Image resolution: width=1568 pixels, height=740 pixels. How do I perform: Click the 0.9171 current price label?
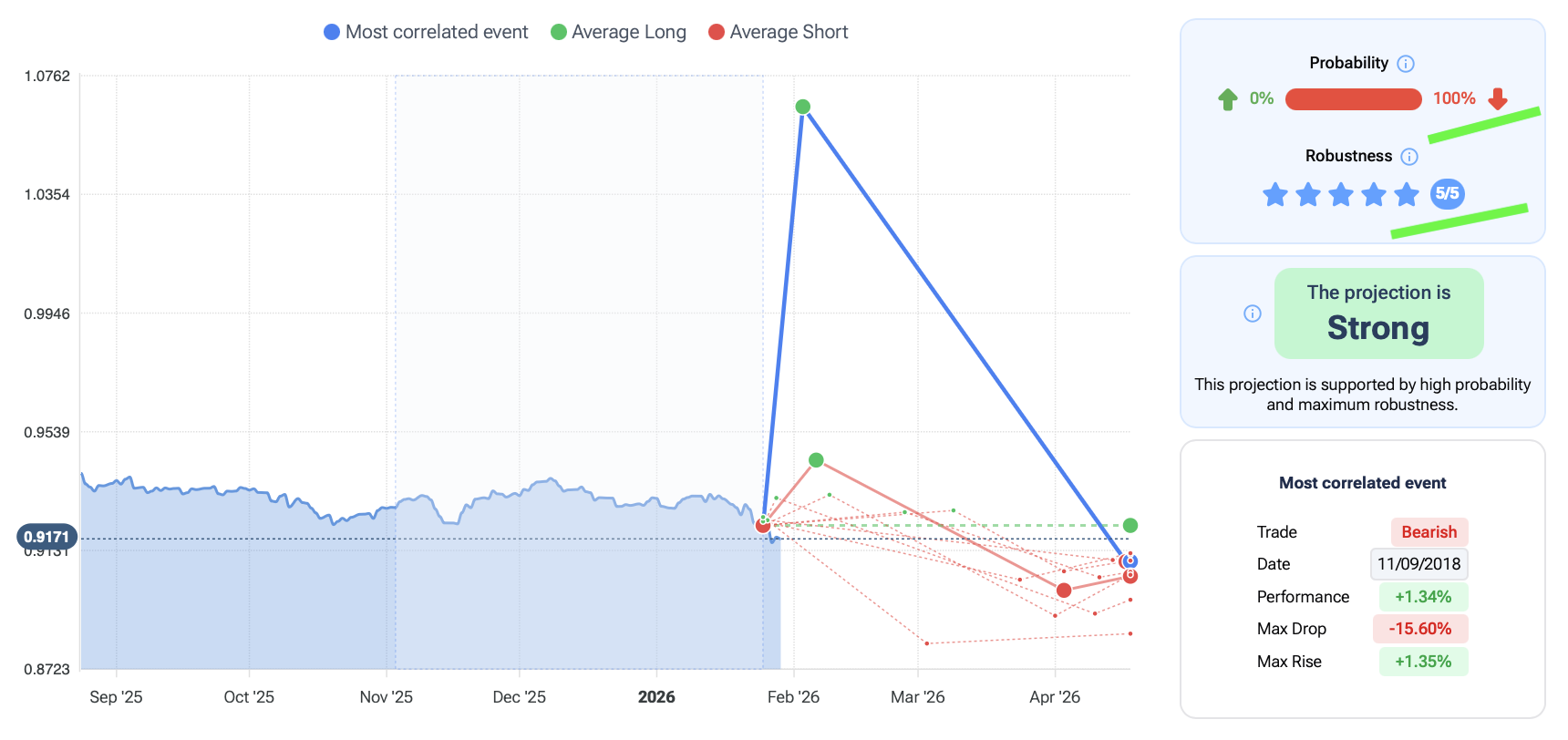click(46, 537)
